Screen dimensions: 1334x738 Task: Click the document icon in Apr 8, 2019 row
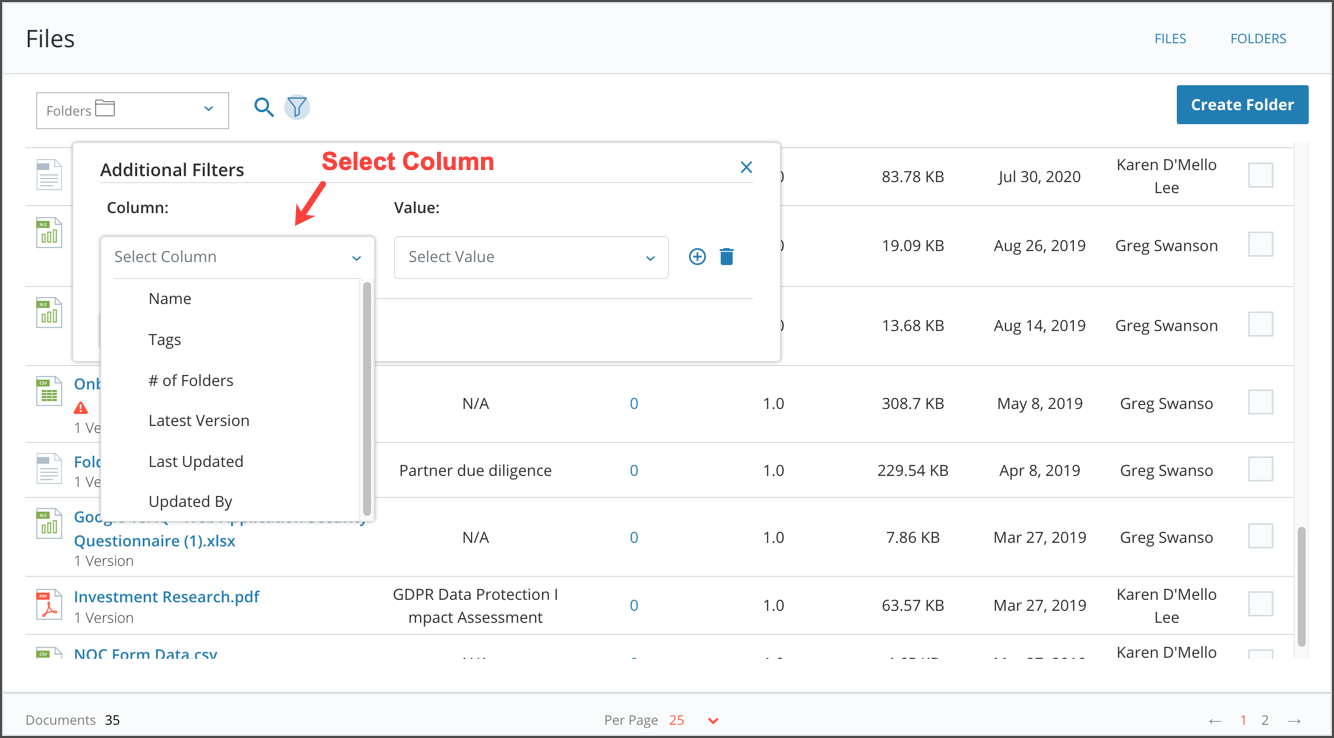49,468
